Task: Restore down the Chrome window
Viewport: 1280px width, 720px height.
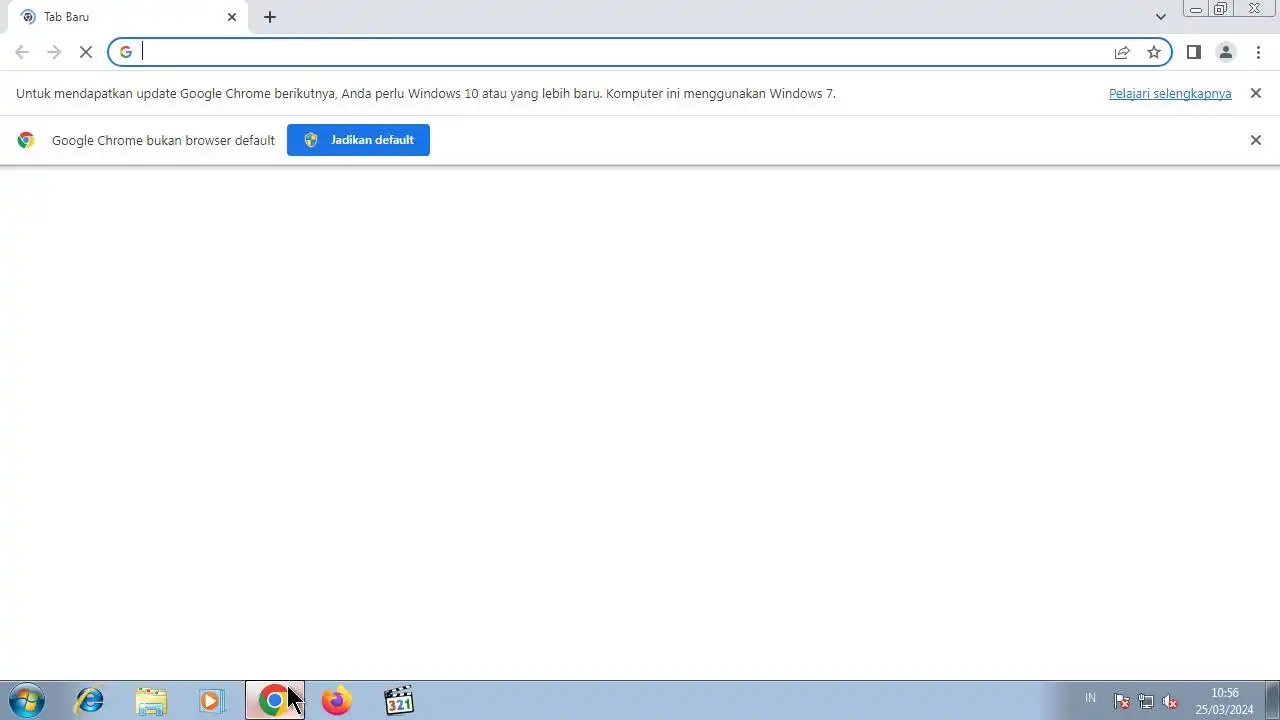Action: (1221, 9)
